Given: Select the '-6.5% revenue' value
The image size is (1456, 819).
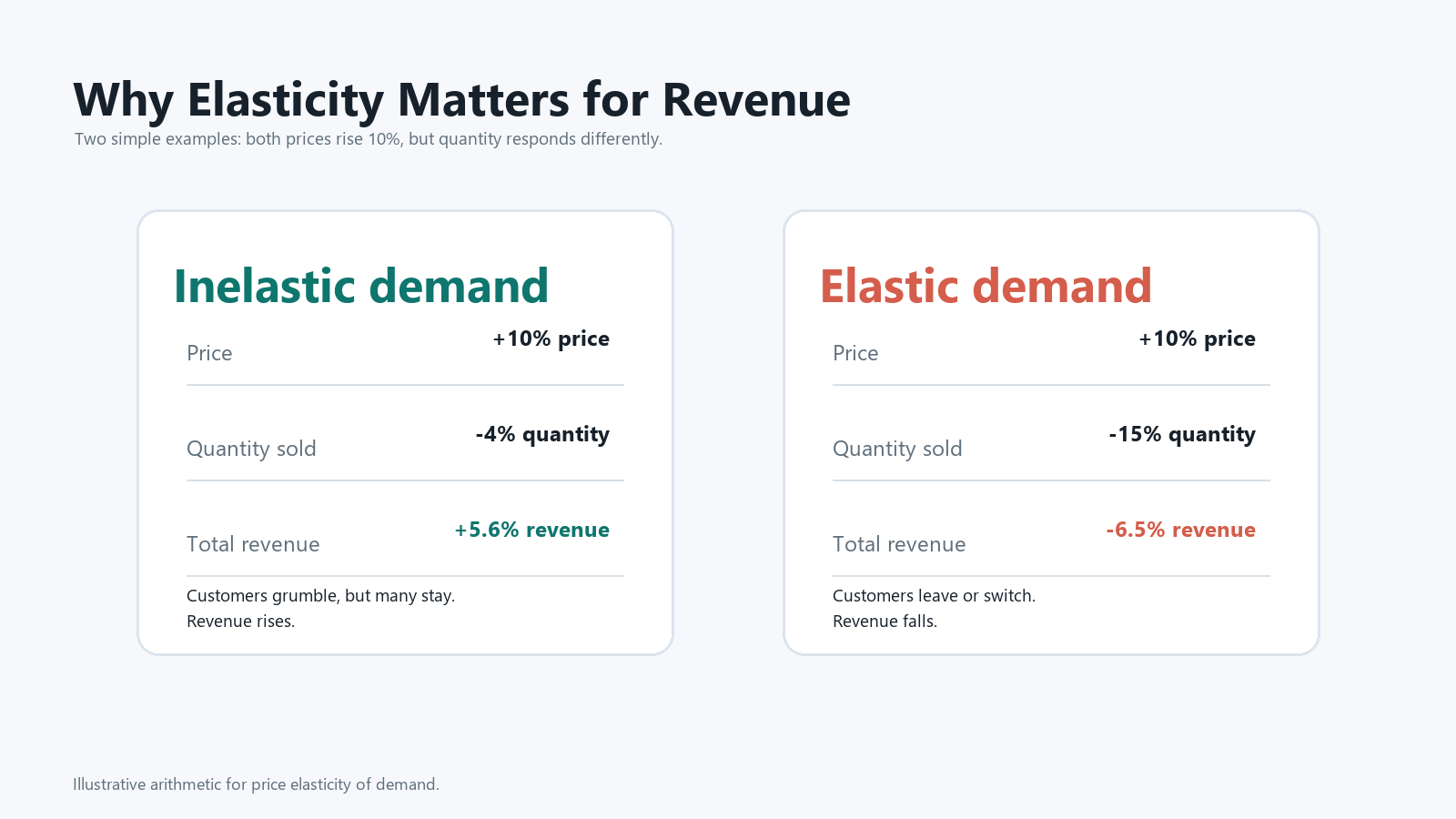Looking at the screenshot, I should point(1180,530).
